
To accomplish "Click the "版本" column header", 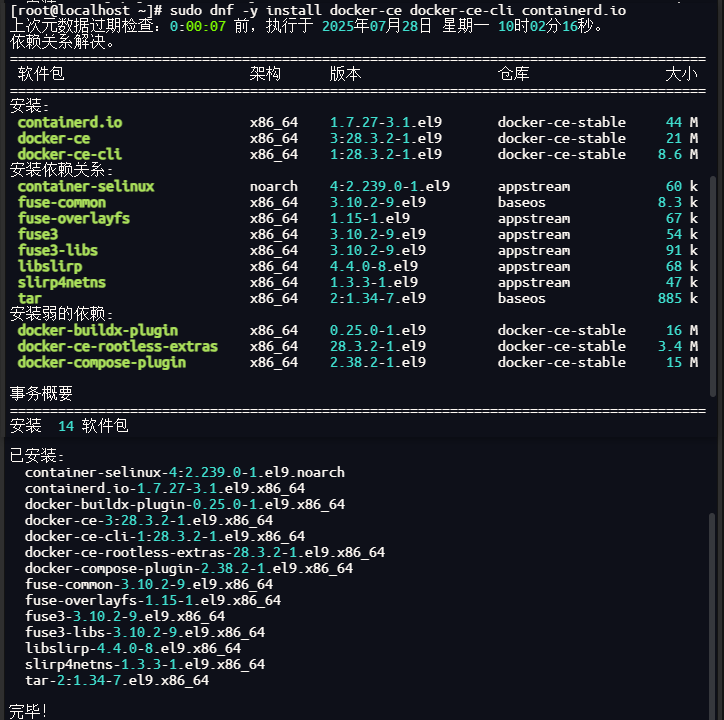I will [x=345, y=74].
